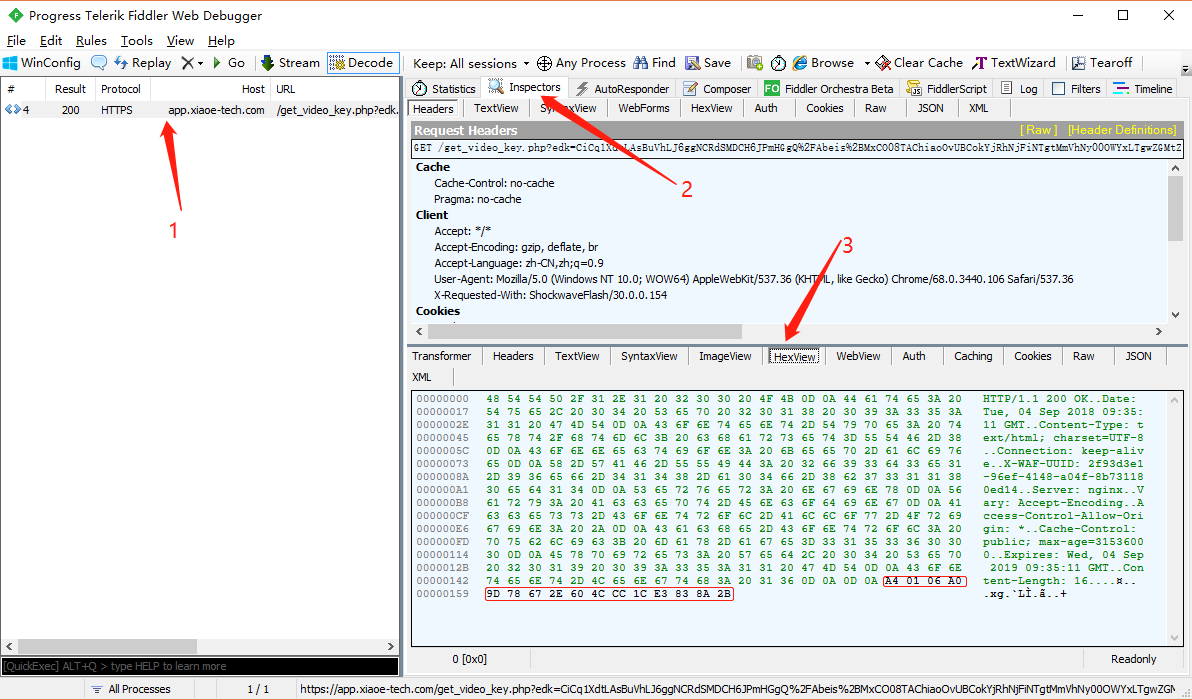Click the Go resume button
The width and height of the screenshot is (1192, 700).
(x=228, y=63)
